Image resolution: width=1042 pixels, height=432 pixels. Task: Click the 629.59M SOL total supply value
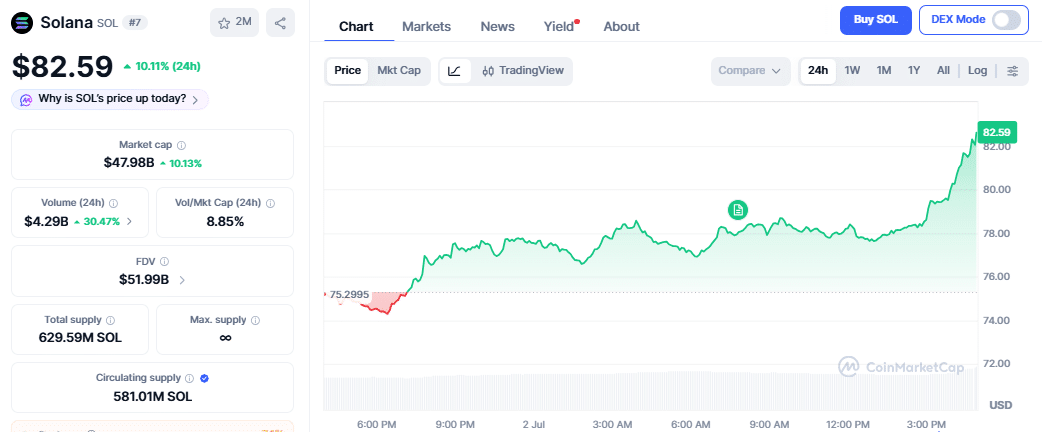(x=80, y=338)
